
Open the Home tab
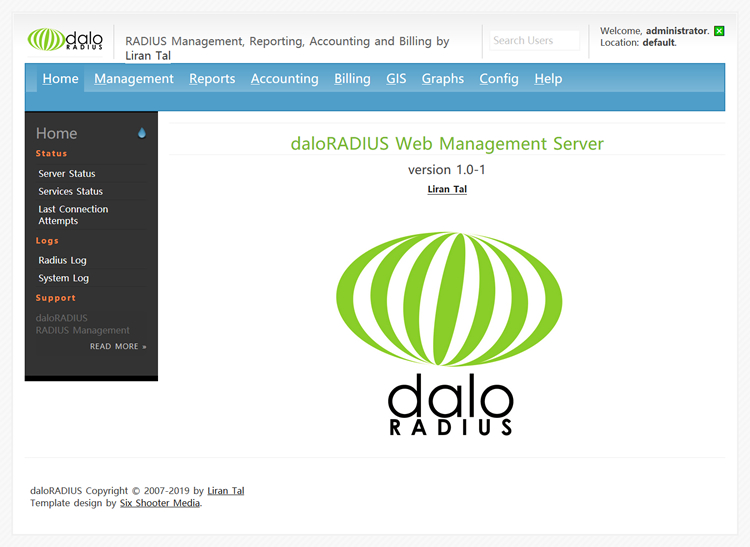click(60, 78)
